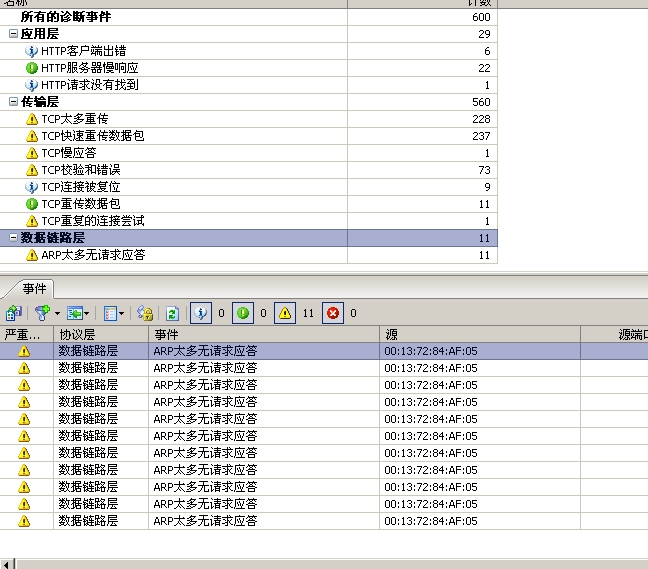Select the TCP重传数据包 event
The height and width of the screenshot is (569, 648).
tap(248, 204)
